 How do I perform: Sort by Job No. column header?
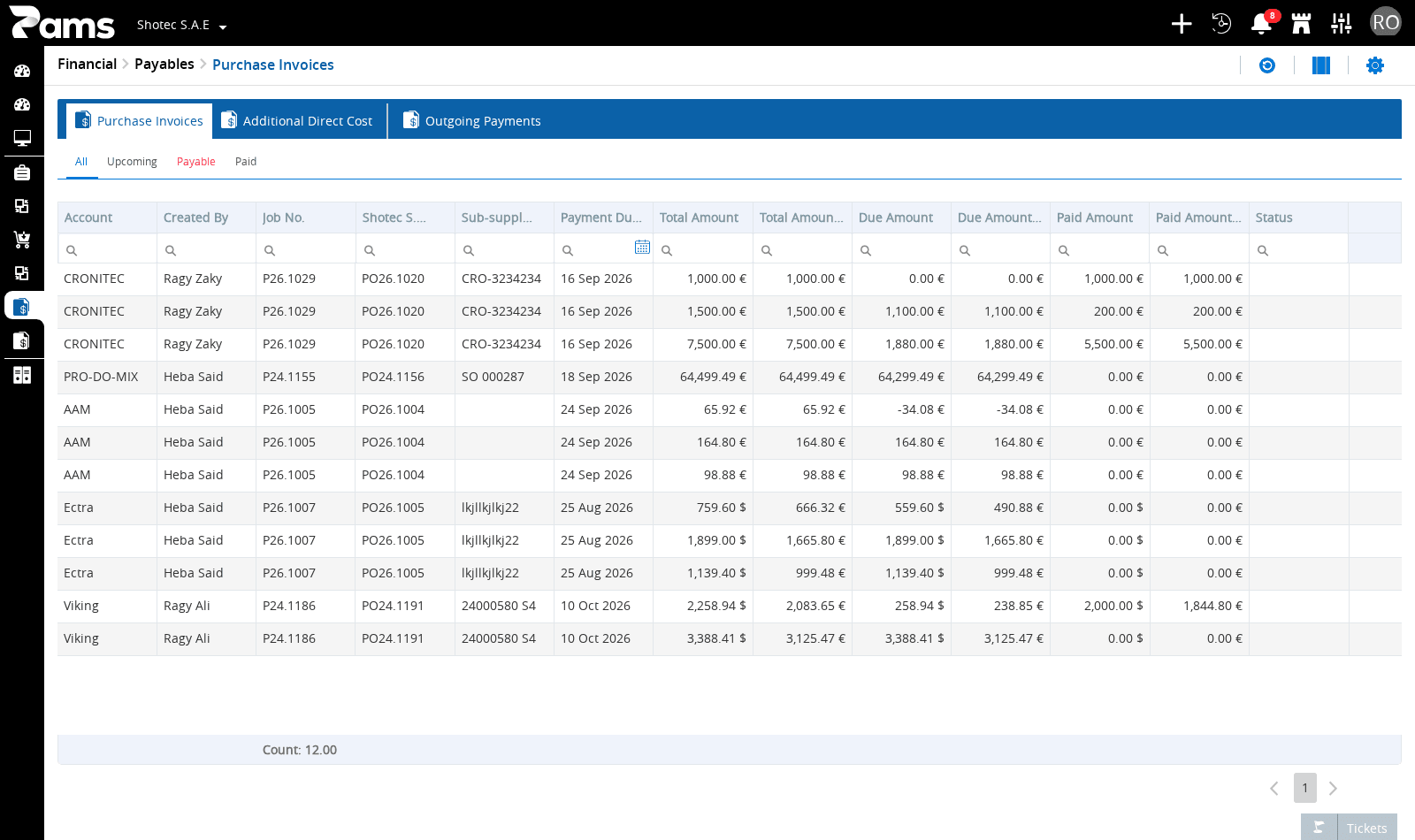(x=305, y=218)
